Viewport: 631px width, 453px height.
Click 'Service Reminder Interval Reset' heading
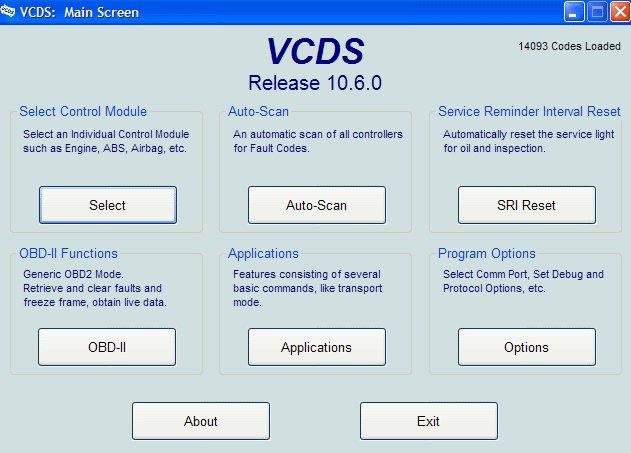tap(529, 111)
